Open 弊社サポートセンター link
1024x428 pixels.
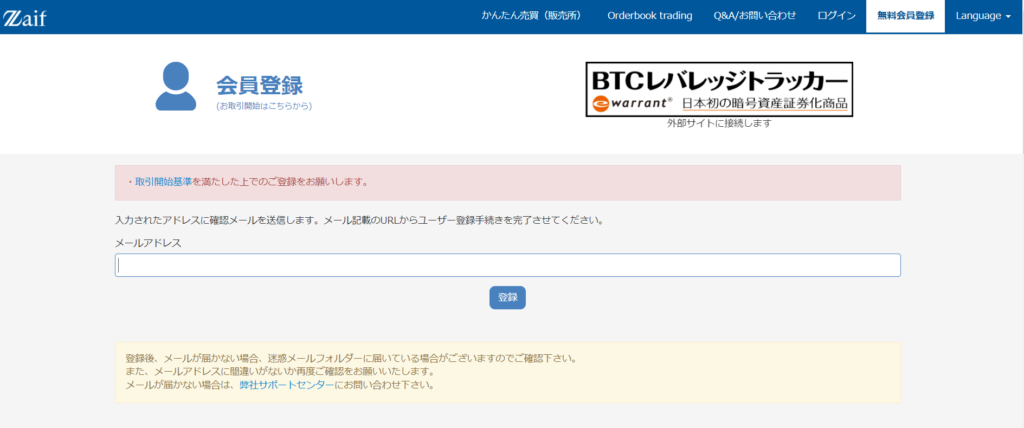(287, 384)
